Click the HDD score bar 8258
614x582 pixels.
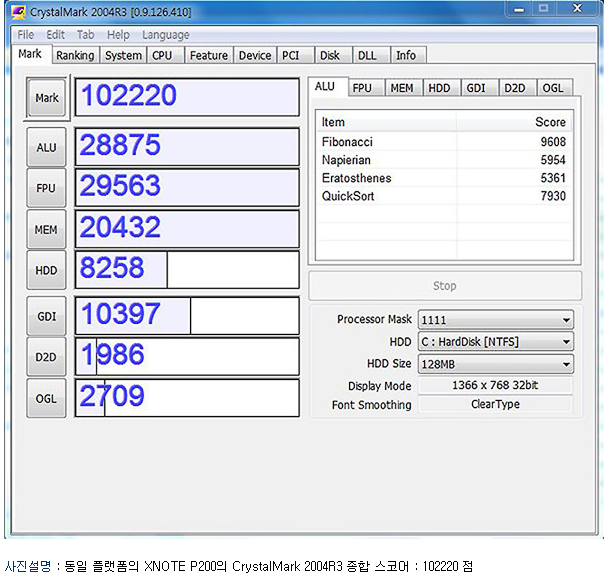pos(187,270)
